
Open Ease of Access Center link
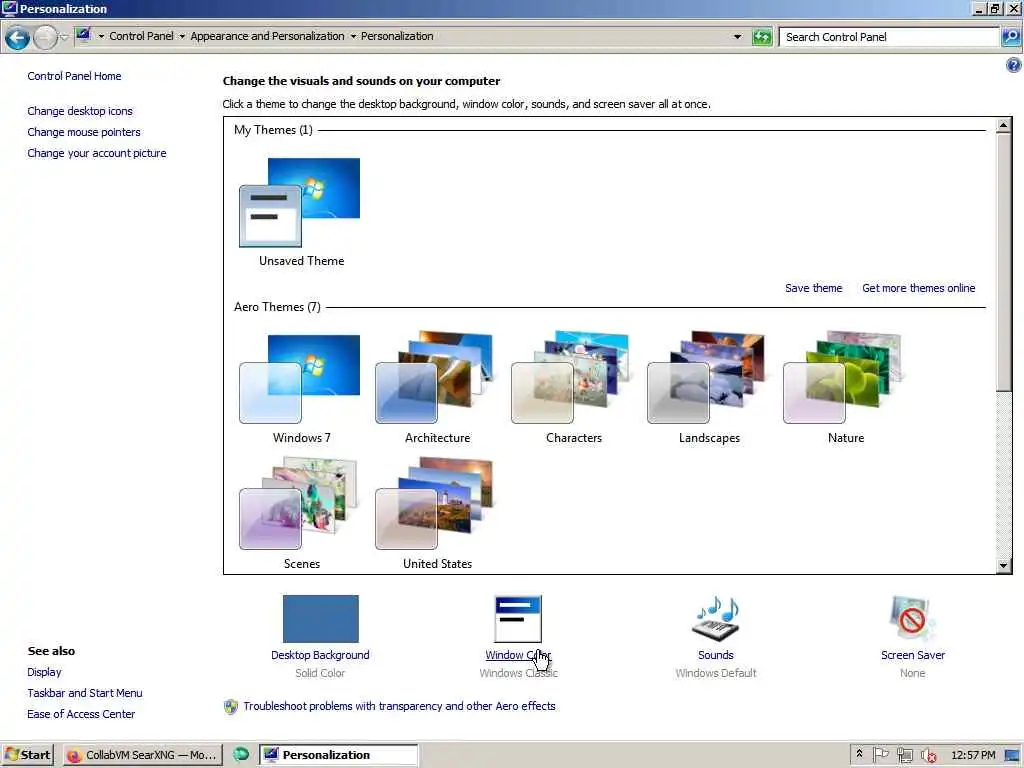(81, 714)
